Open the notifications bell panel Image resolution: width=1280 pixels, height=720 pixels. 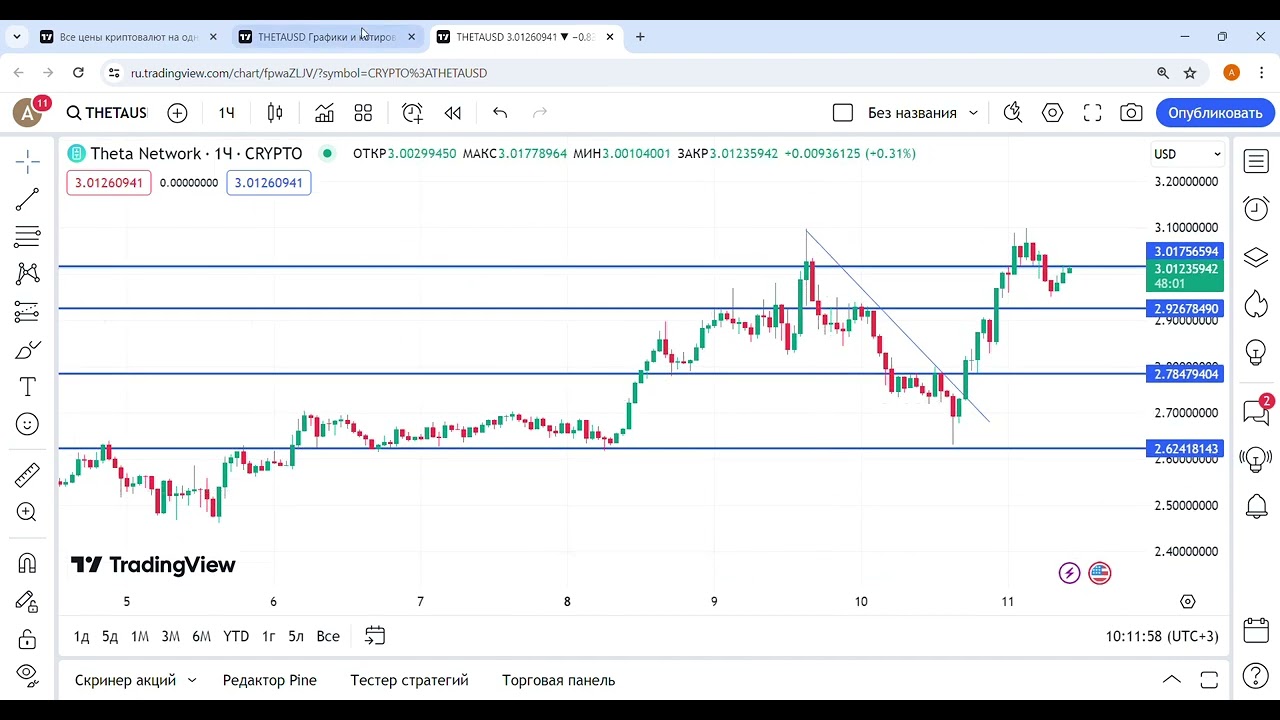(x=1256, y=506)
